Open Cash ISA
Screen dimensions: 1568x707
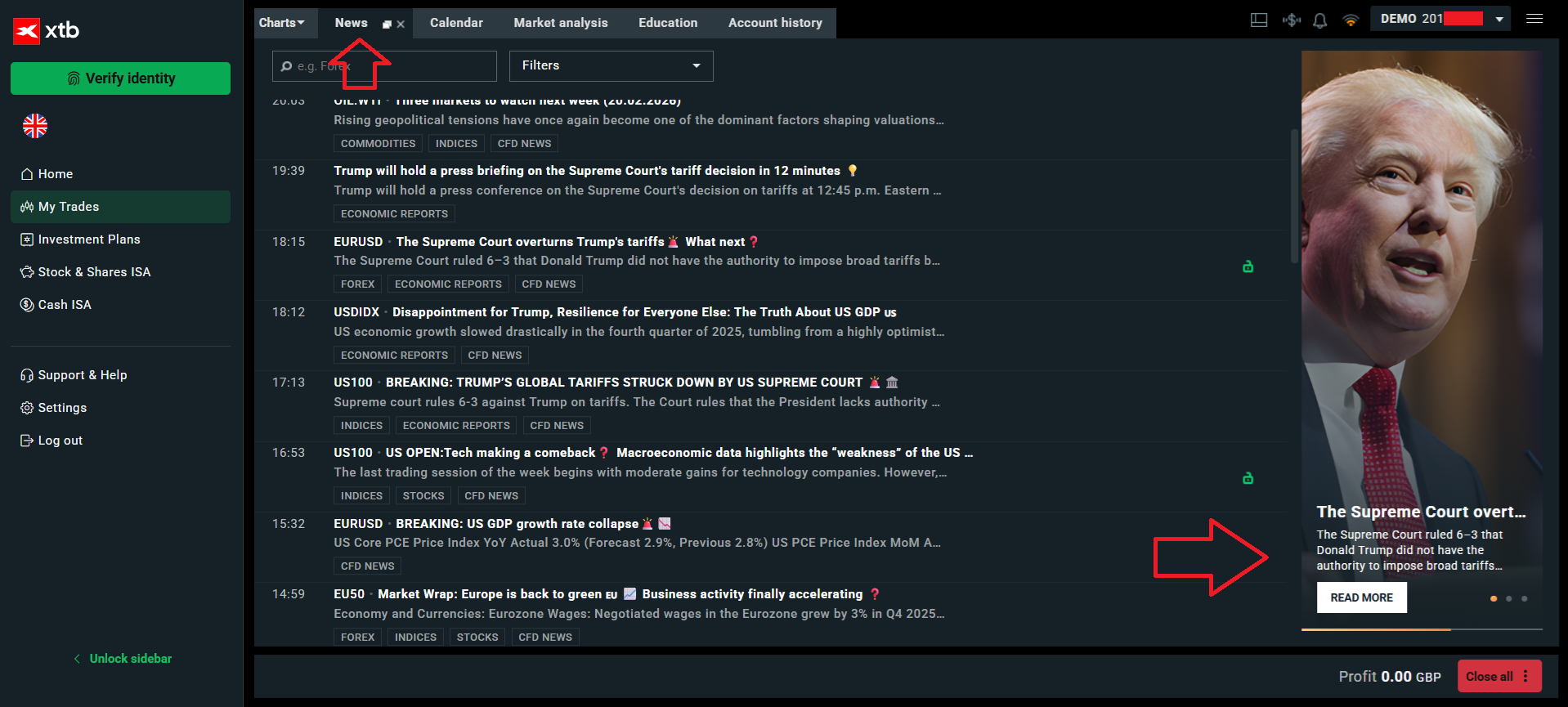click(x=120, y=305)
